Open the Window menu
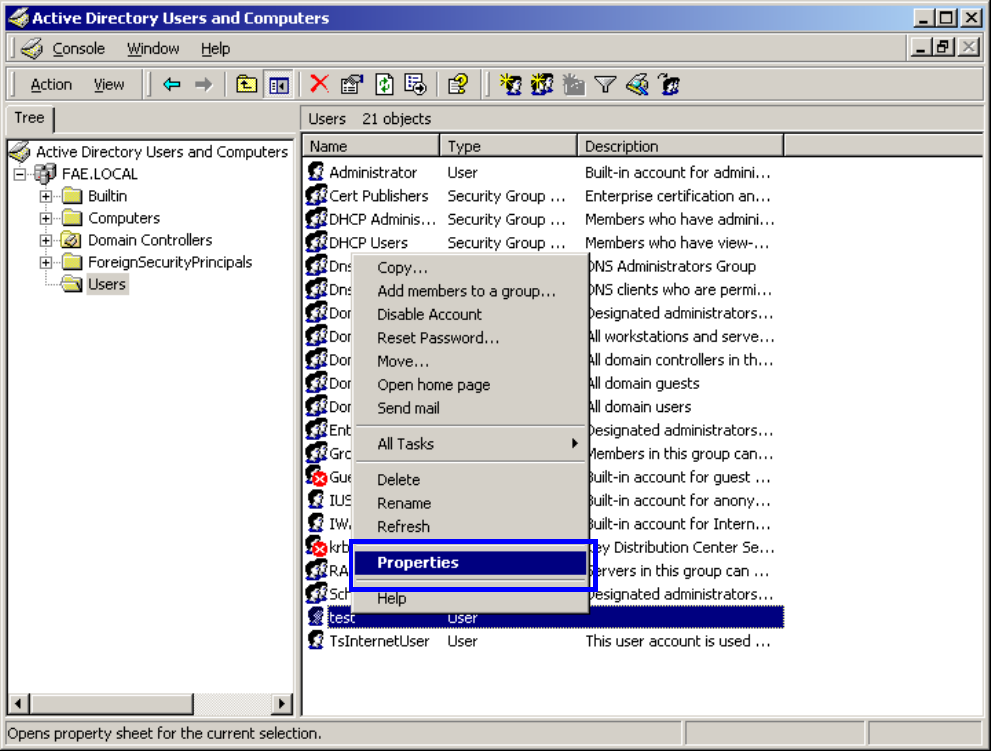Screen dimensions: 991x751 pyautogui.click(x=153, y=49)
